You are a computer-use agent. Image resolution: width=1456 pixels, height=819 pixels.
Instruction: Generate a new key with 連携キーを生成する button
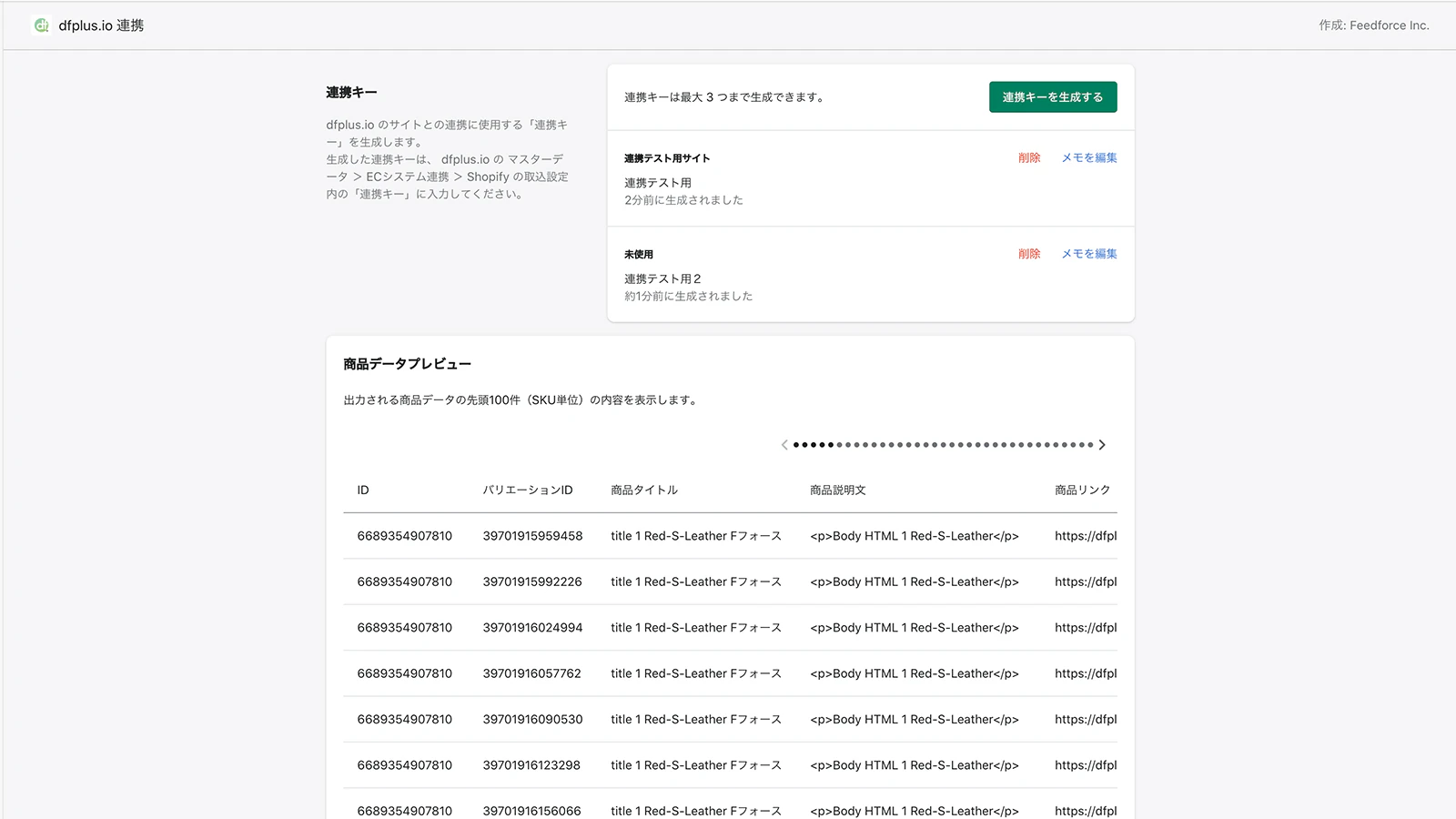point(1053,97)
